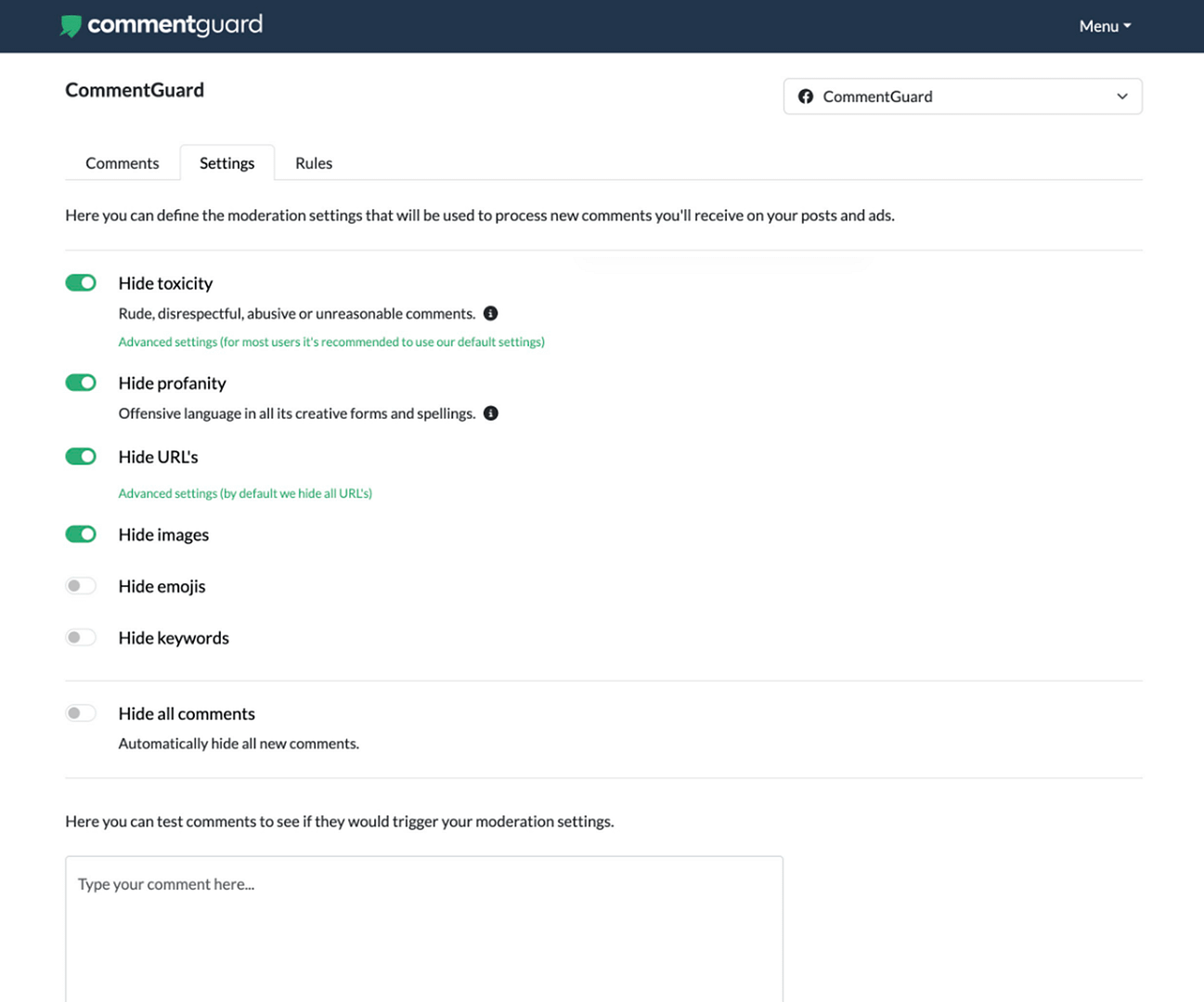The width and height of the screenshot is (1204, 1002).
Task: Enable automatic hiding of all comments
Action: pos(81,712)
